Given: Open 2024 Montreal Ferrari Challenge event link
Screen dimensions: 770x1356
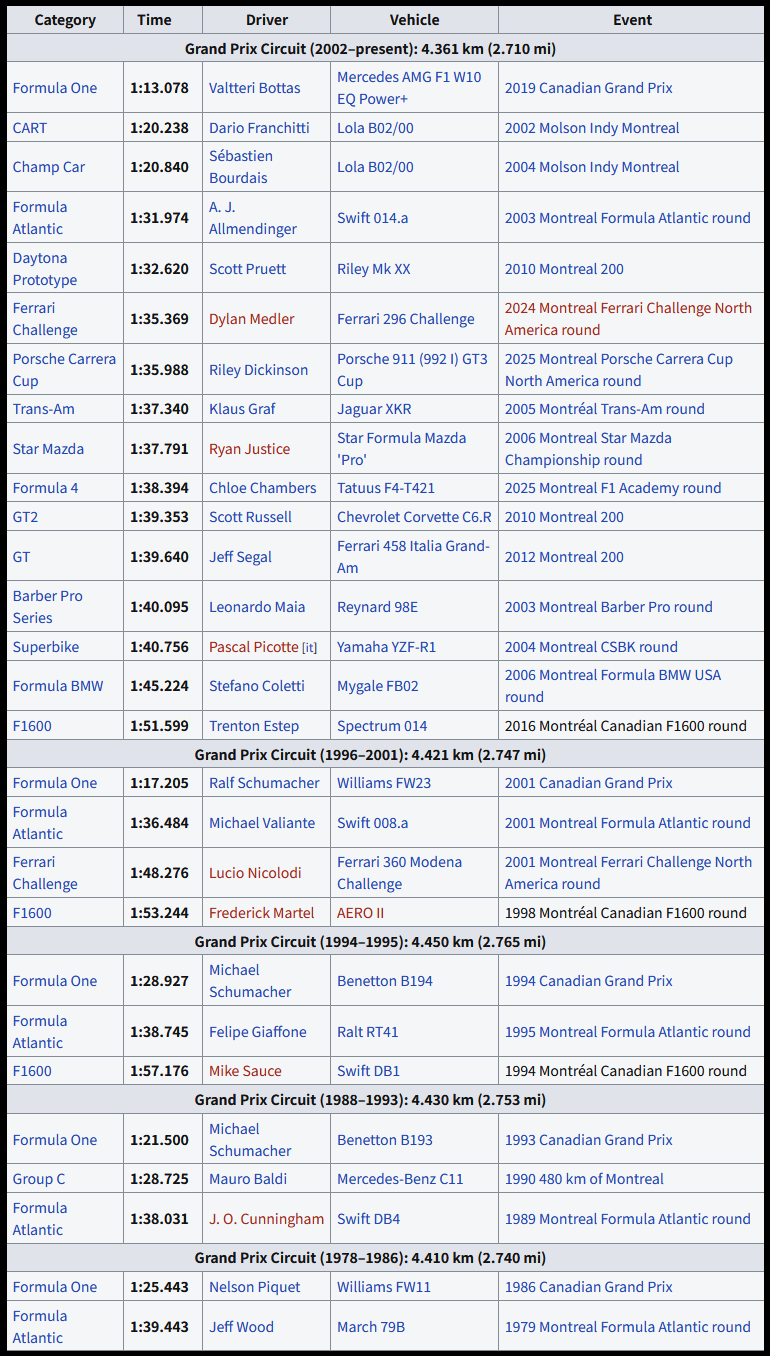Looking at the screenshot, I should [628, 319].
